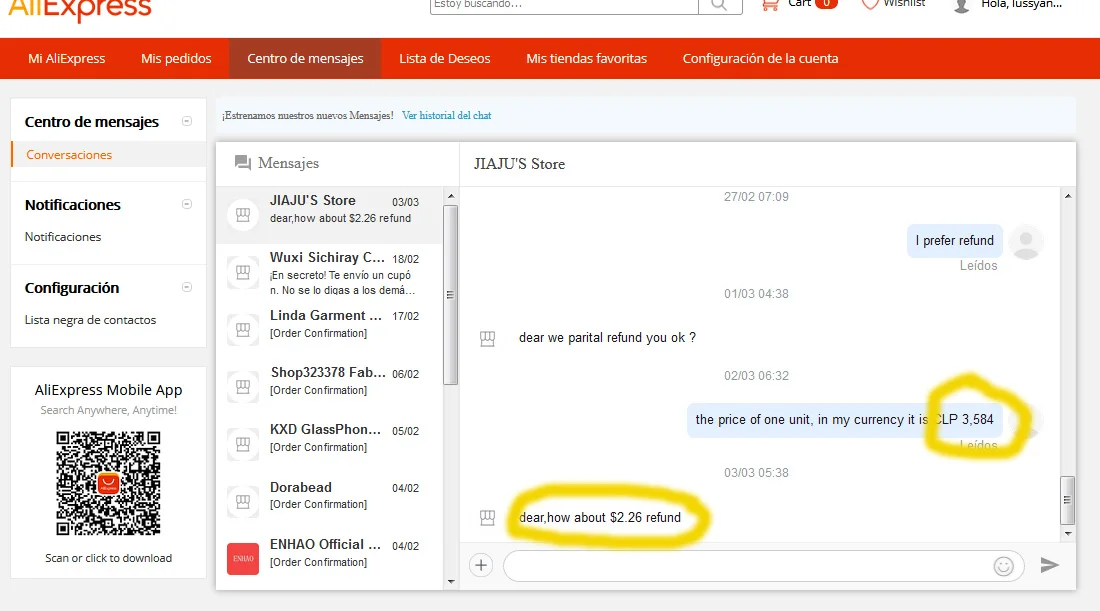Click Scan or click to download
Viewport: 1100px width, 611px height.
pos(109,558)
